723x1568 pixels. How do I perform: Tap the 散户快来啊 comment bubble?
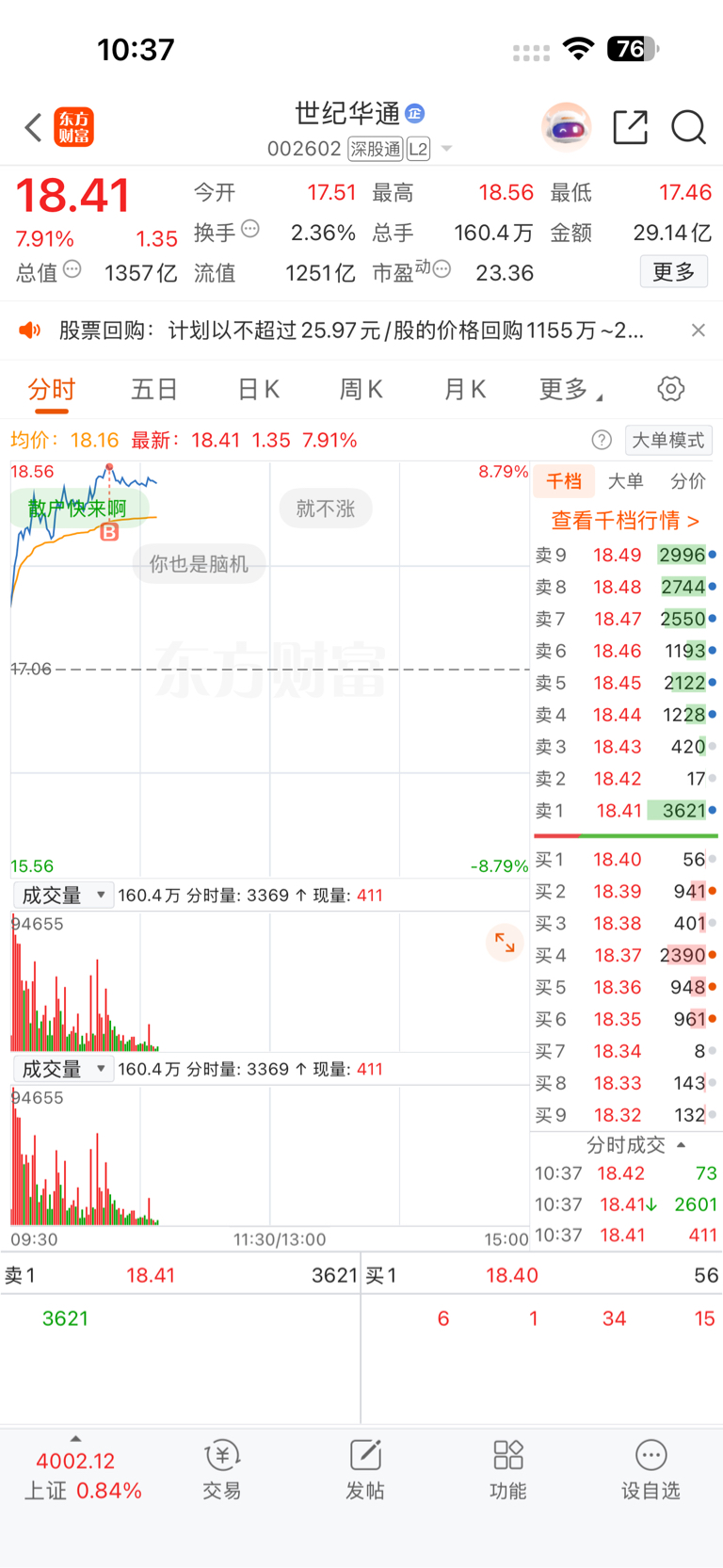coord(78,509)
